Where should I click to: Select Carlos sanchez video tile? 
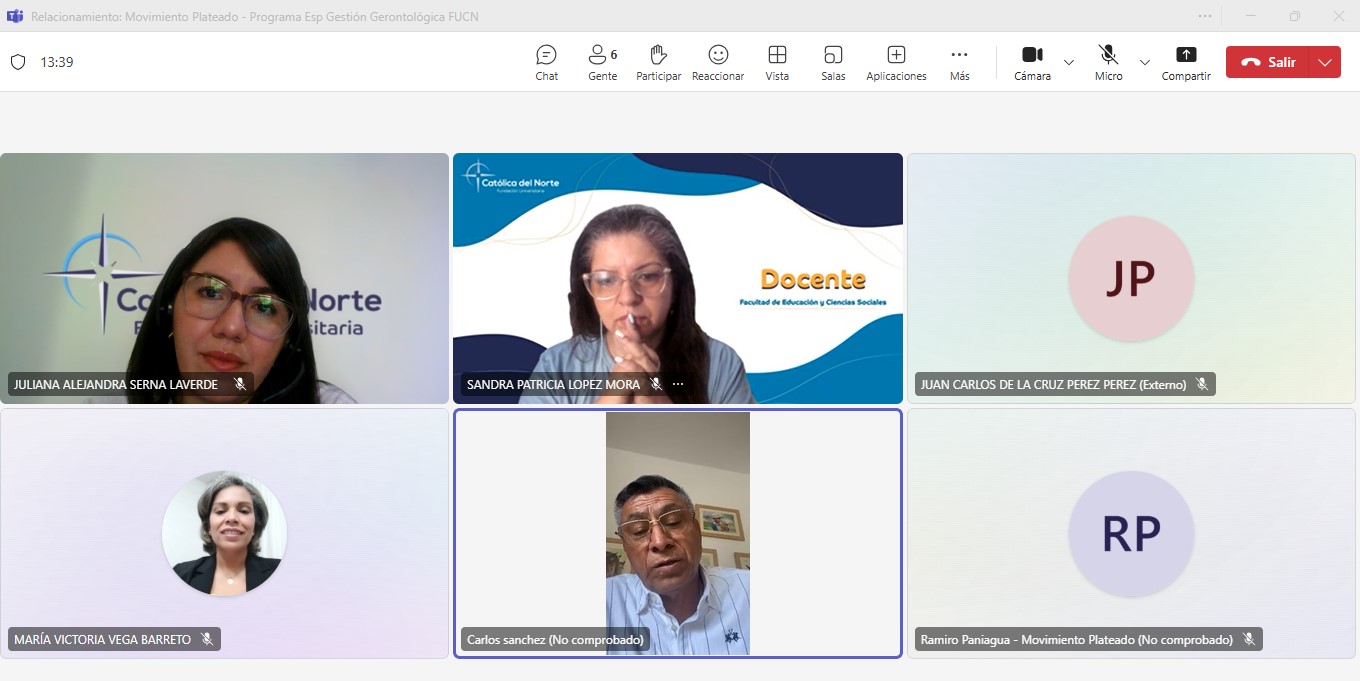[678, 532]
